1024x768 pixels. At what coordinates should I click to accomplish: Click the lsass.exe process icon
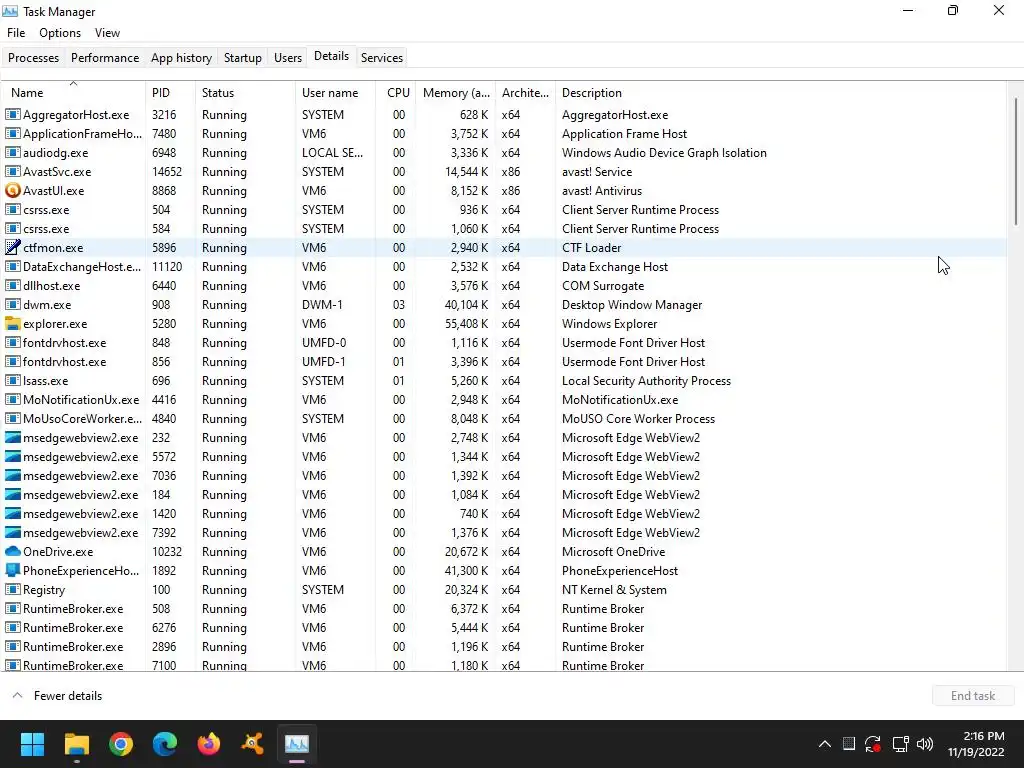12,381
